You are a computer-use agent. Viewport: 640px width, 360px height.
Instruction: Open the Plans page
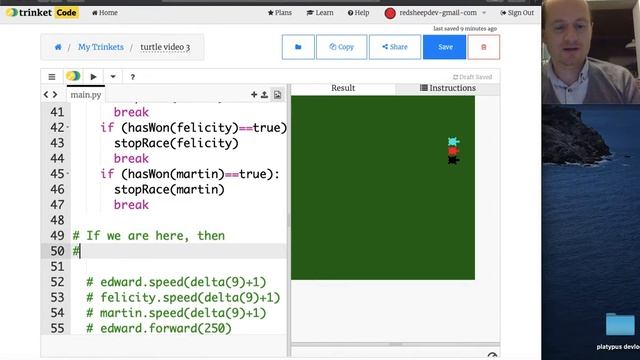280,13
